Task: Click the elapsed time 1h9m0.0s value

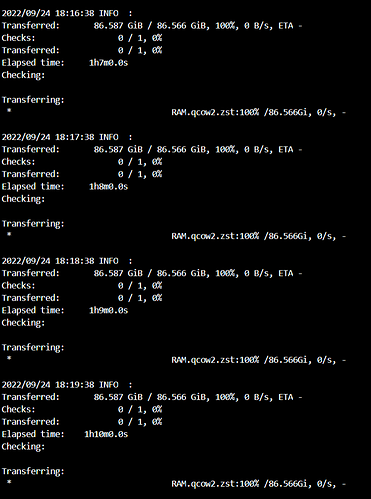Action: coord(108,310)
